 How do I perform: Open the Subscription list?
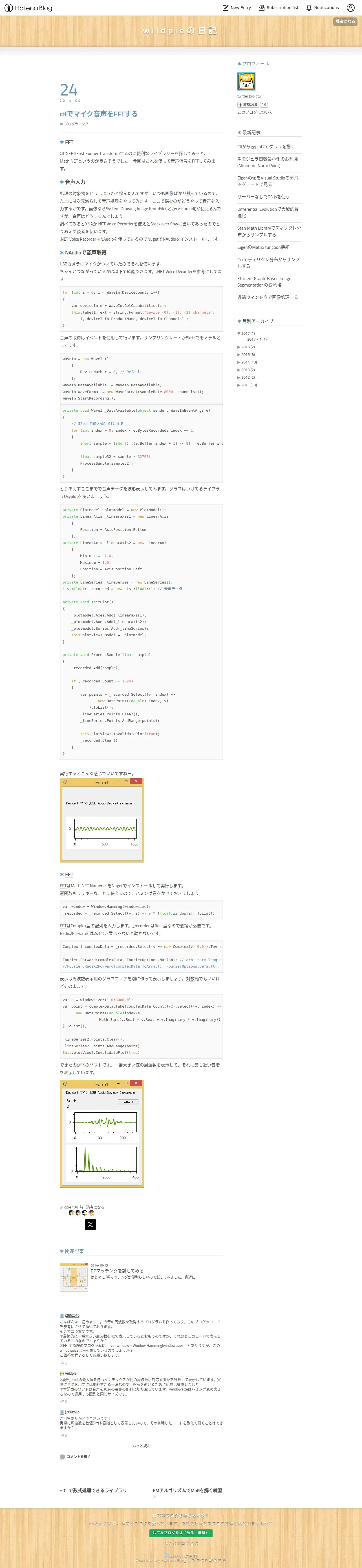coord(279,8)
